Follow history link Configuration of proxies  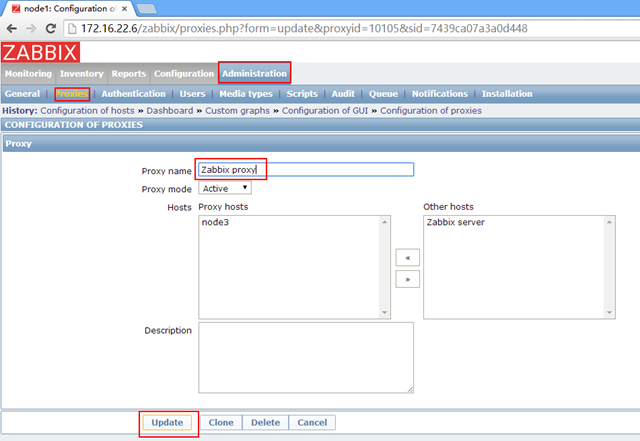click(431, 111)
